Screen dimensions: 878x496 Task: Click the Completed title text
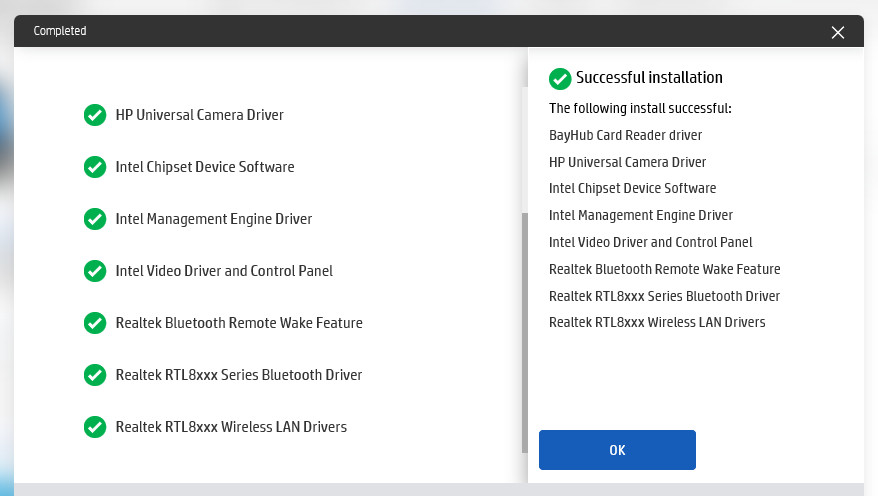pyautogui.click(x=60, y=31)
